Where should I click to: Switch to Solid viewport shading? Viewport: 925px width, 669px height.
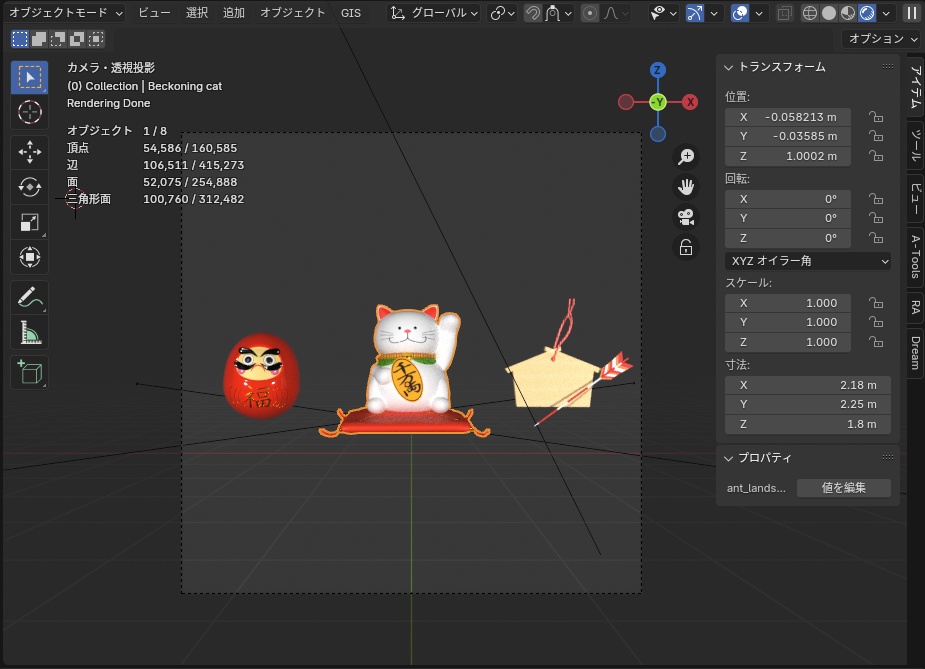point(827,12)
